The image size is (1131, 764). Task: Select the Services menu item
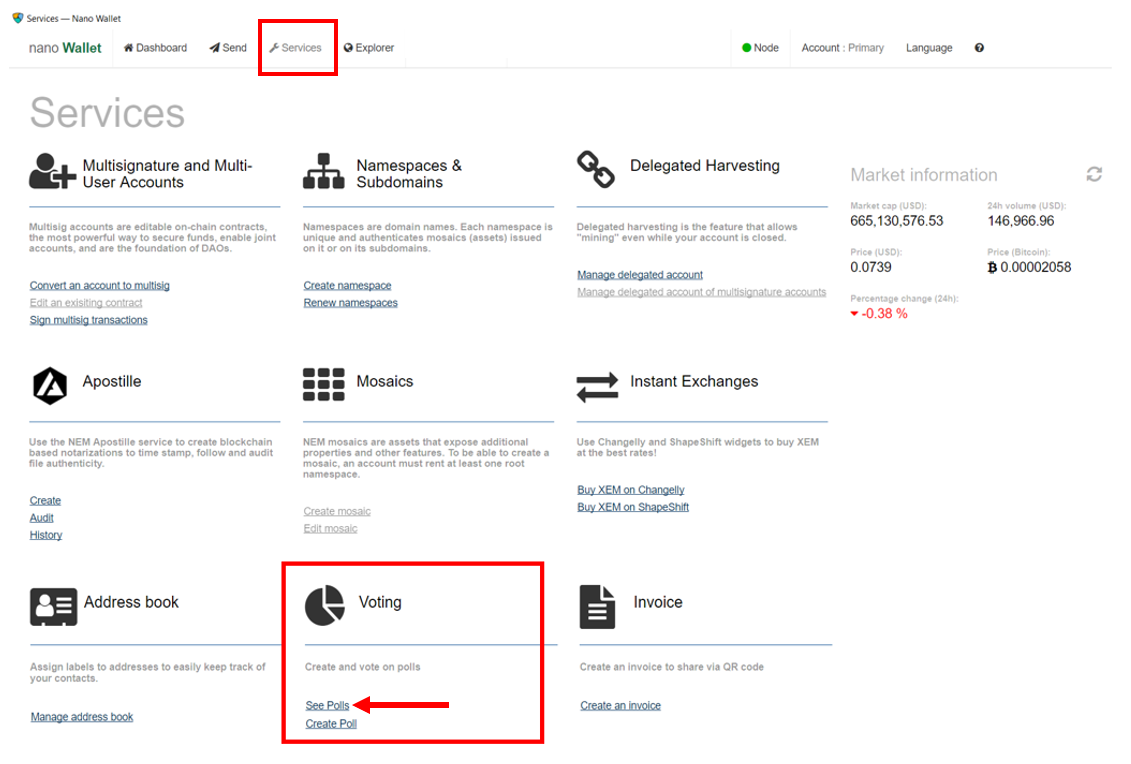pos(295,48)
